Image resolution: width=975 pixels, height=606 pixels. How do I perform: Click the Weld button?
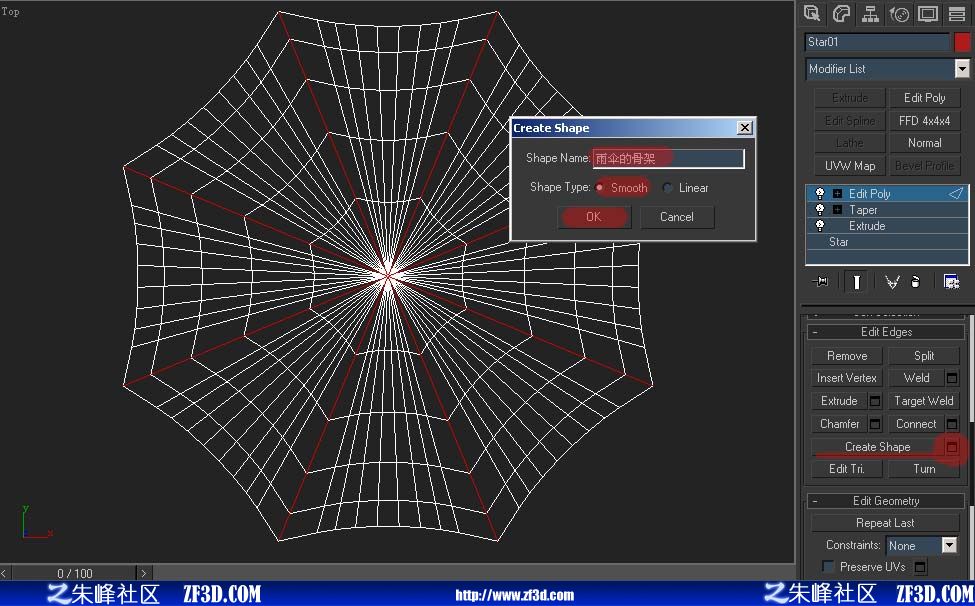[x=917, y=378]
